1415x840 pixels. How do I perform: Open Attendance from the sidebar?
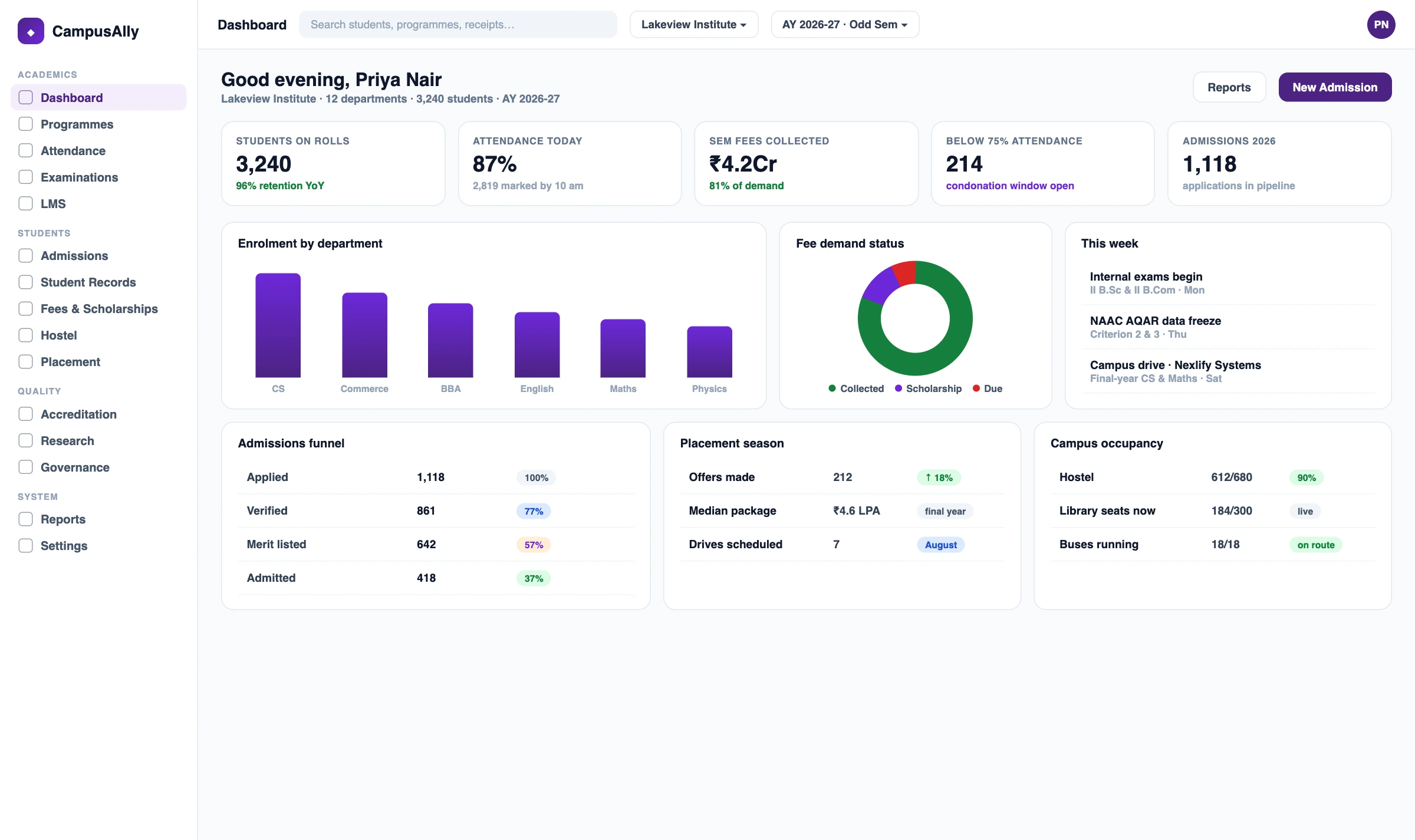[98, 150]
